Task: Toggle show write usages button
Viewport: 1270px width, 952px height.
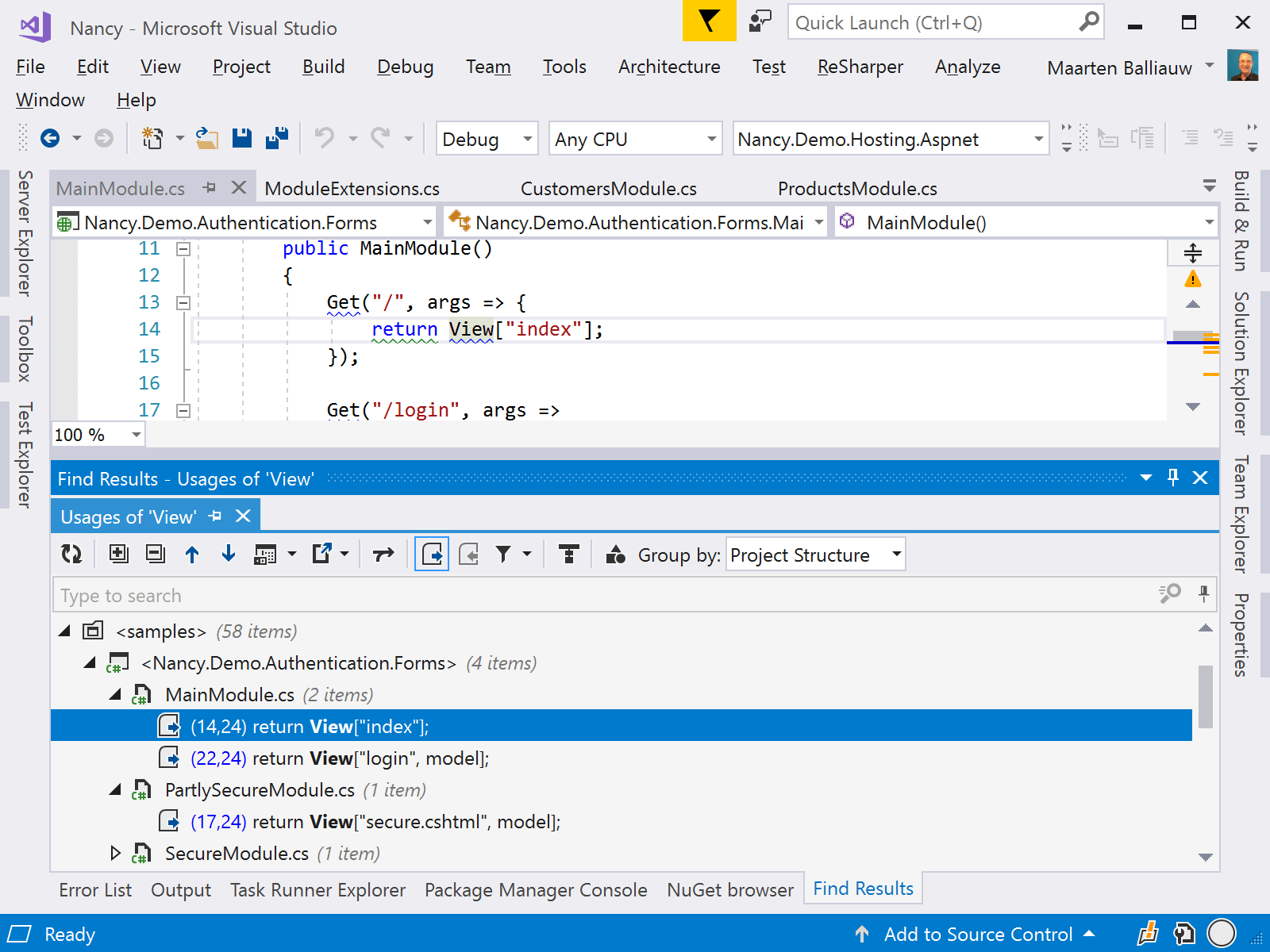Action: pyautogui.click(x=469, y=554)
